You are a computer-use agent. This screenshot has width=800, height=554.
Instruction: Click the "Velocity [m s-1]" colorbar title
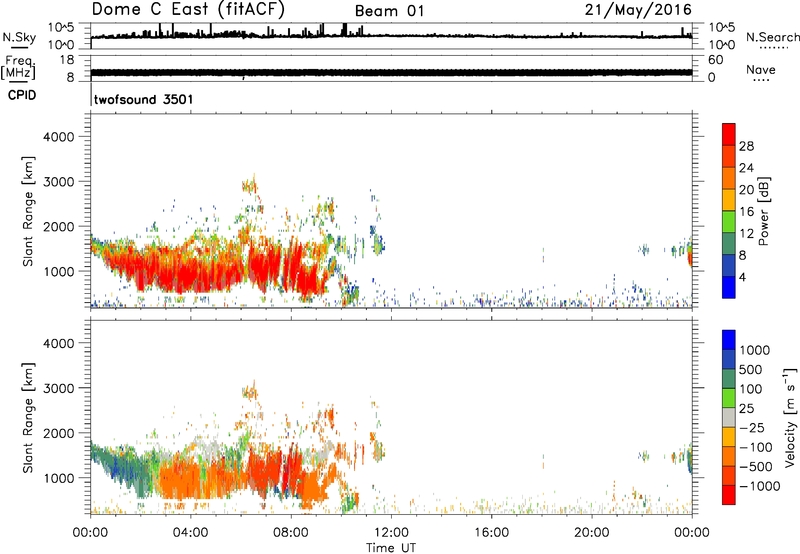790,417
